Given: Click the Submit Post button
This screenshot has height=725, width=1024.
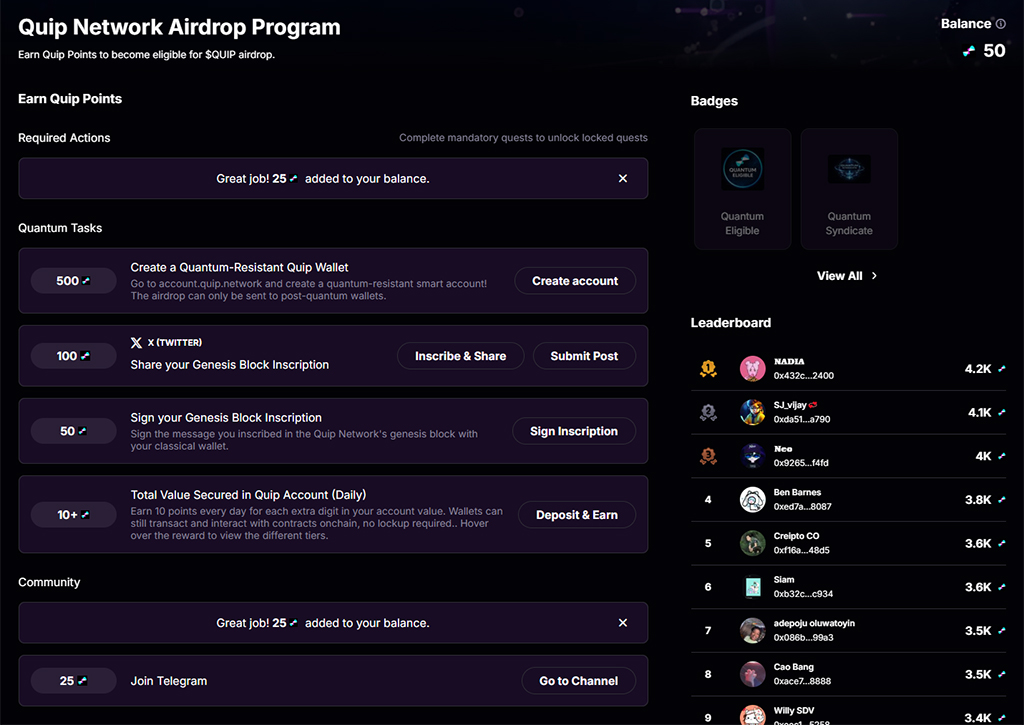Looking at the screenshot, I should click(584, 356).
